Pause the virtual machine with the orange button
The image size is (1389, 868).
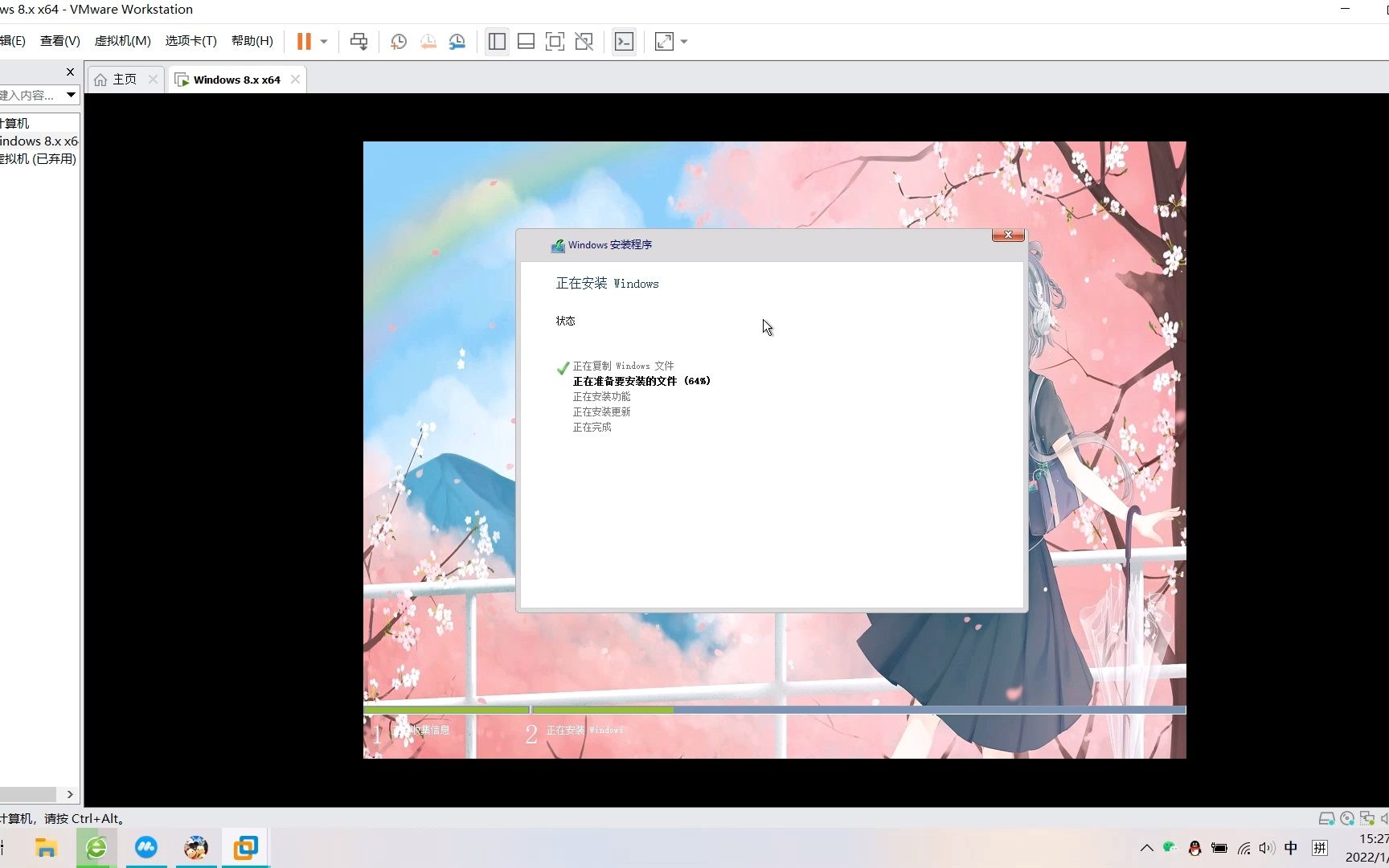(x=304, y=42)
